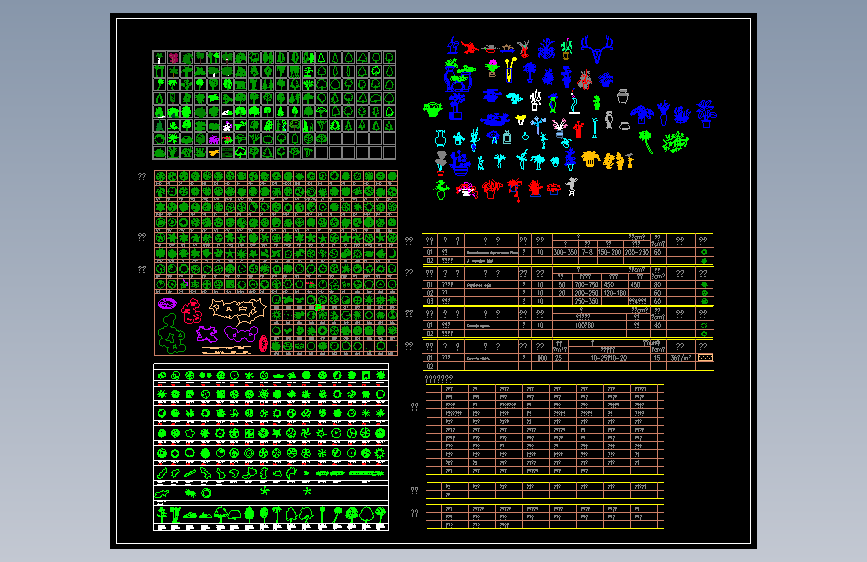Click the tan dotted hatch sample
867x562 pixels.
click(x=705, y=358)
